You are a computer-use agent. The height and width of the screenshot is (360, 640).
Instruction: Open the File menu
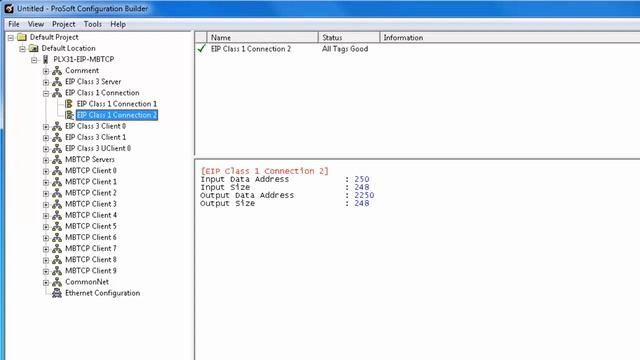pyautogui.click(x=14, y=24)
